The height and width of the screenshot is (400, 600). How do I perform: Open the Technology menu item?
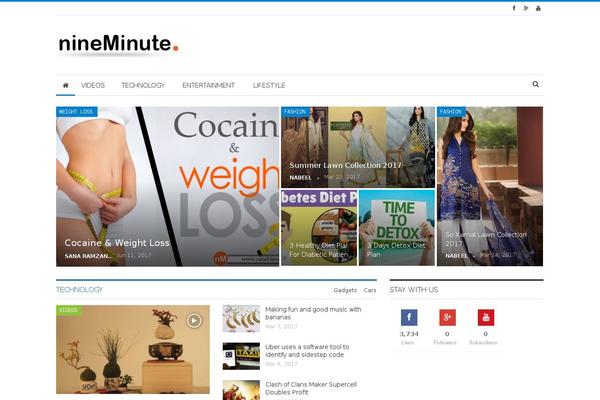pos(143,85)
